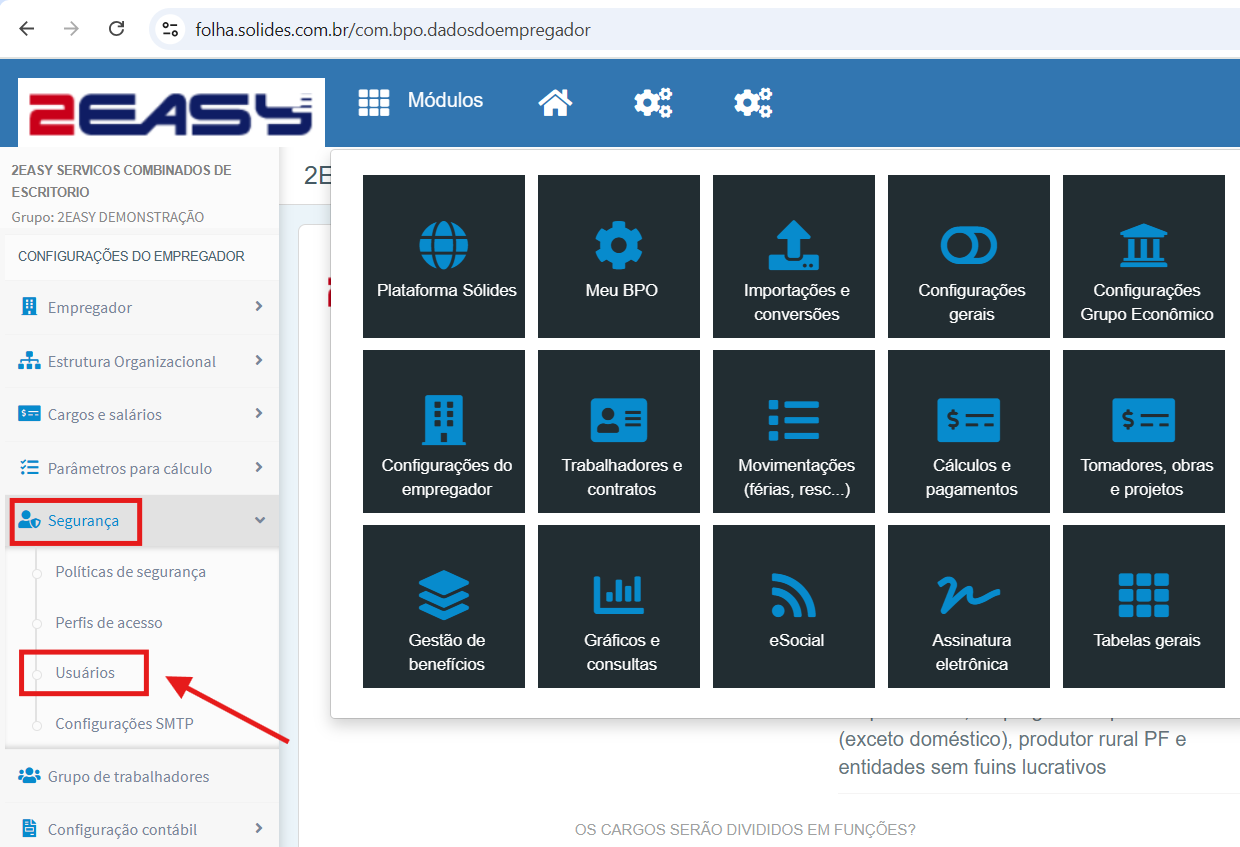
Task: Expand the Empregador menu chevron
Action: 259,306
